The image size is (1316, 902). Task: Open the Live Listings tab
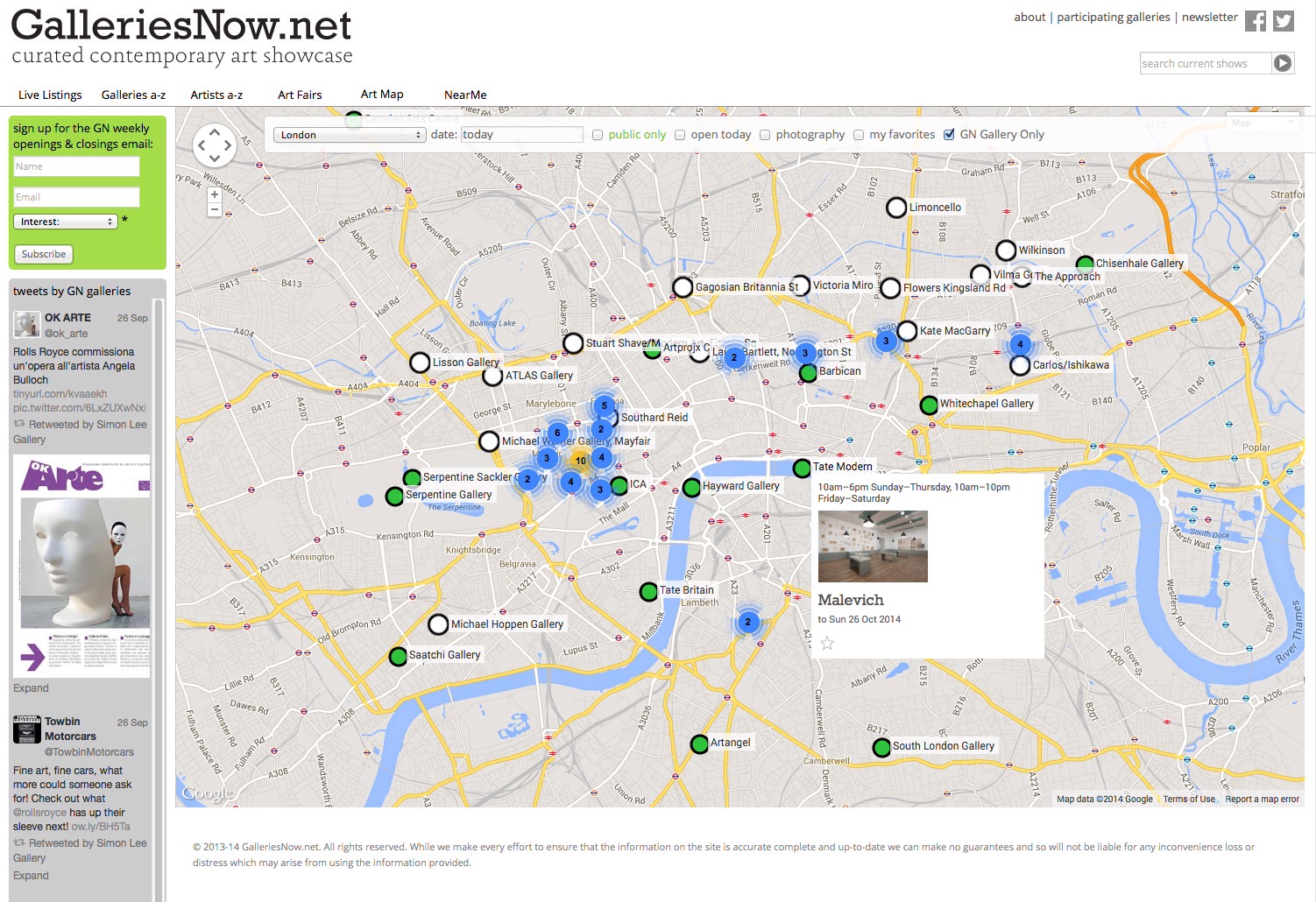point(50,95)
